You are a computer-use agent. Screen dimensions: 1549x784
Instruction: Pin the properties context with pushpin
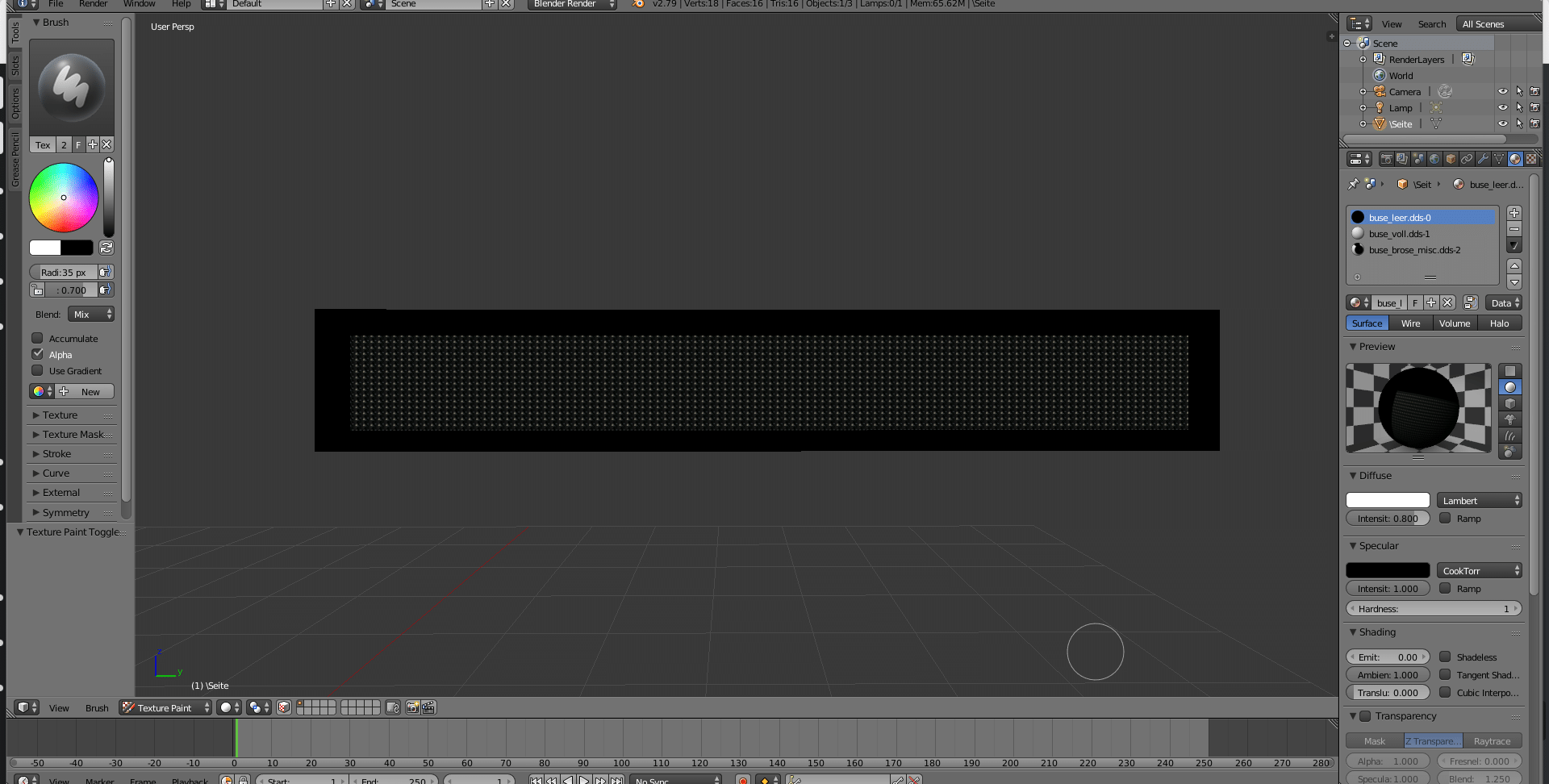1353,184
